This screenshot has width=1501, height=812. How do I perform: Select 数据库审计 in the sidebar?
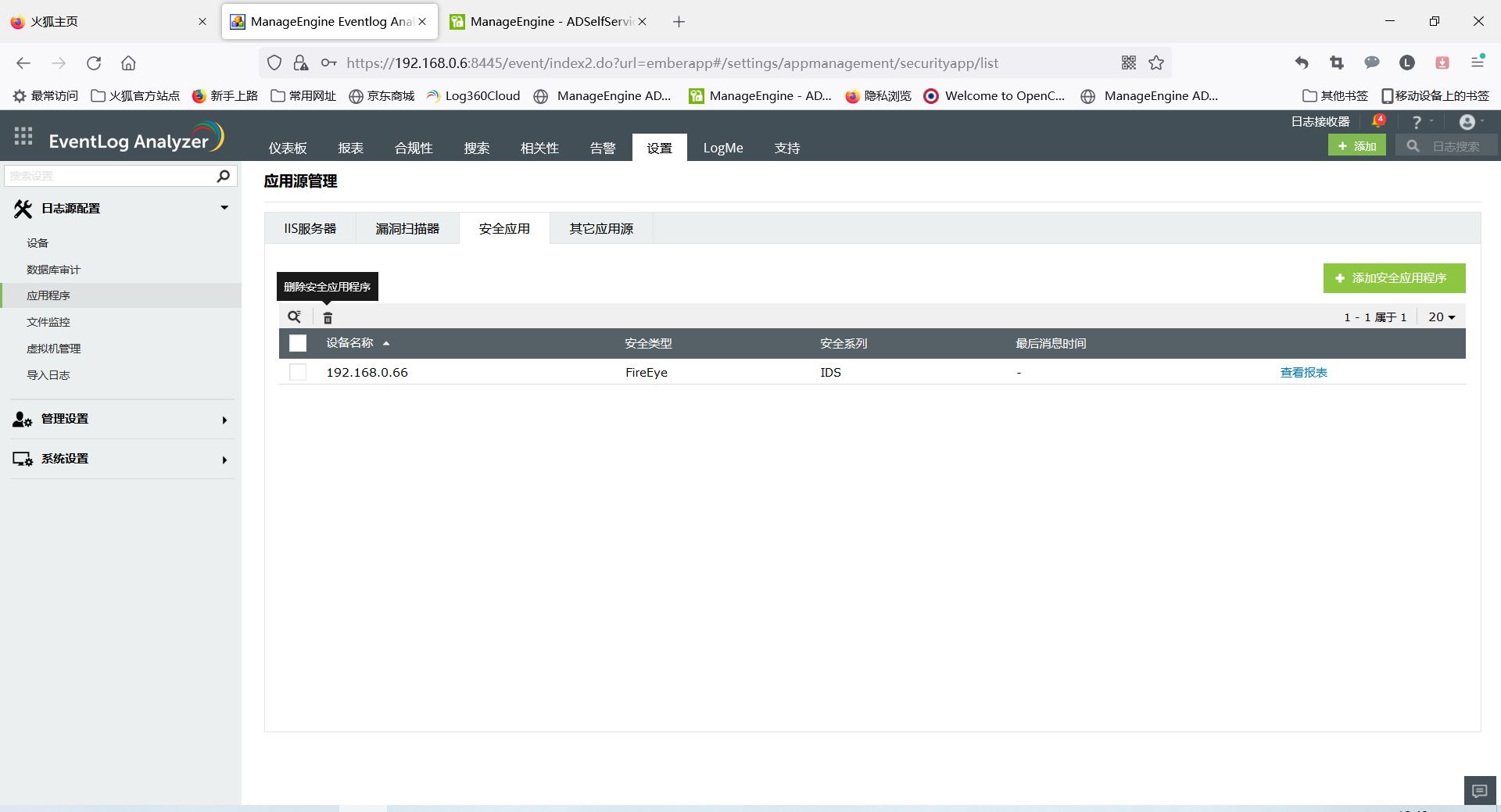[x=53, y=270]
